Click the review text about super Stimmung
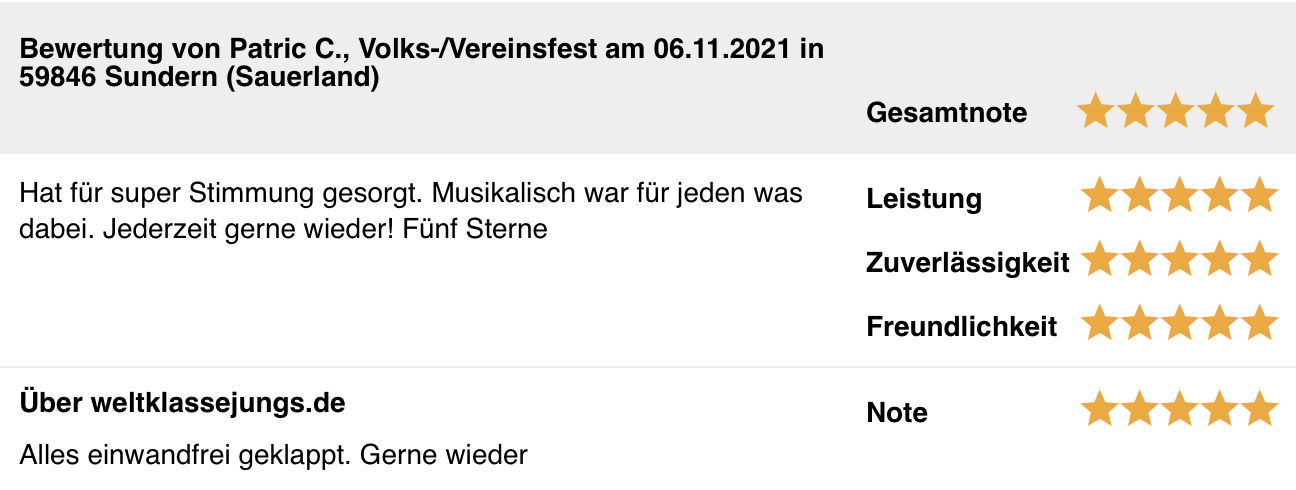1296x490 pixels. pos(411,210)
